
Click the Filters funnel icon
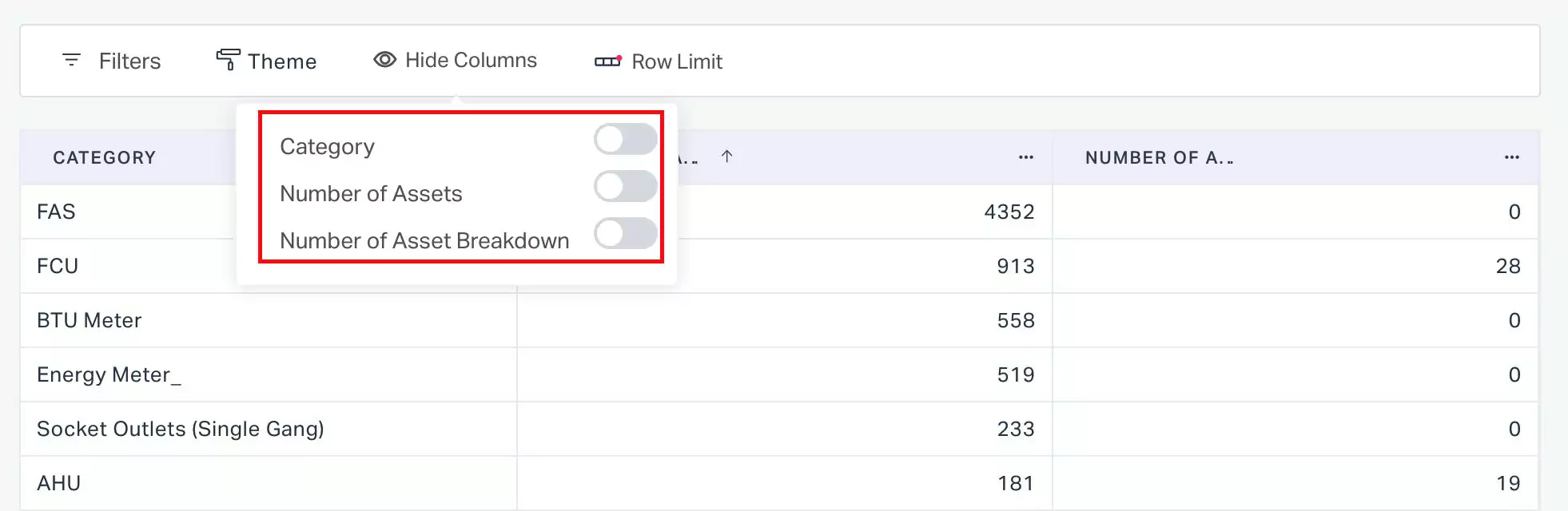point(71,60)
